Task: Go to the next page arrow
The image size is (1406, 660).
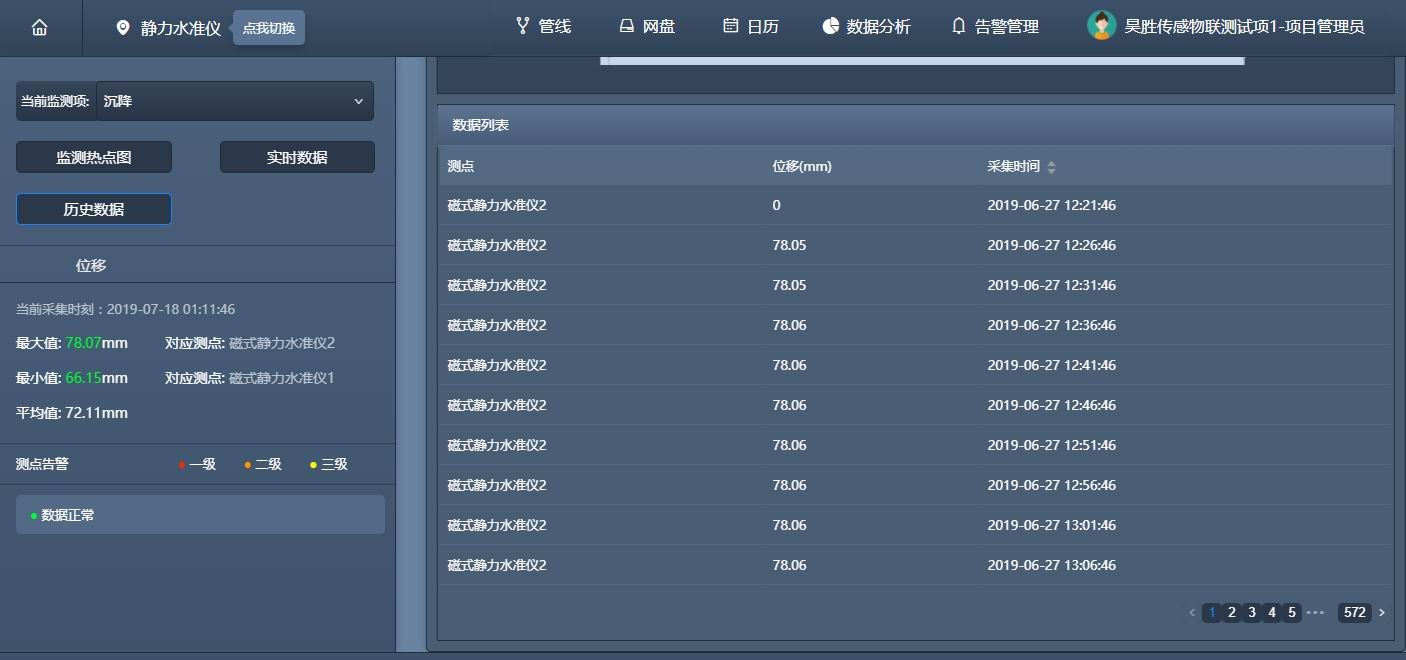Action: tap(1382, 613)
